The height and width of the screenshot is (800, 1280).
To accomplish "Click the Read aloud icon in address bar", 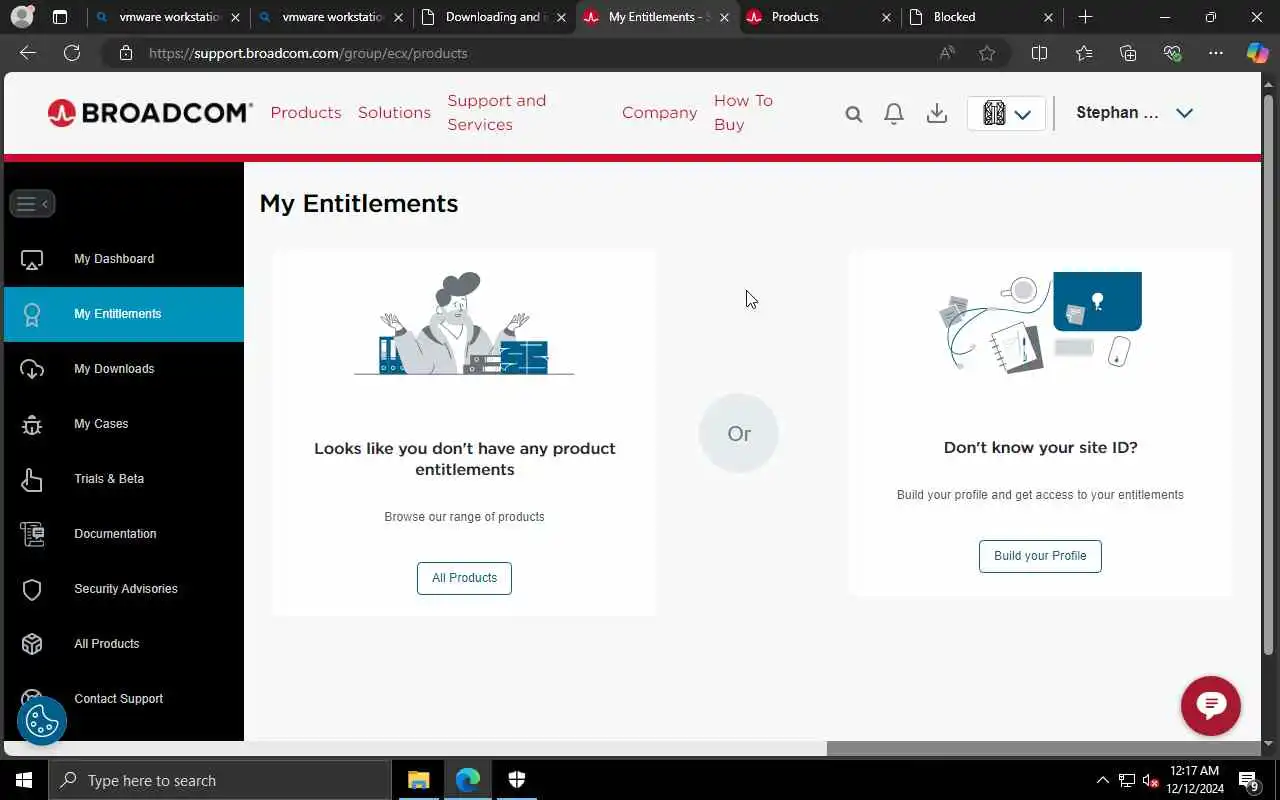I will [x=946, y=53].
